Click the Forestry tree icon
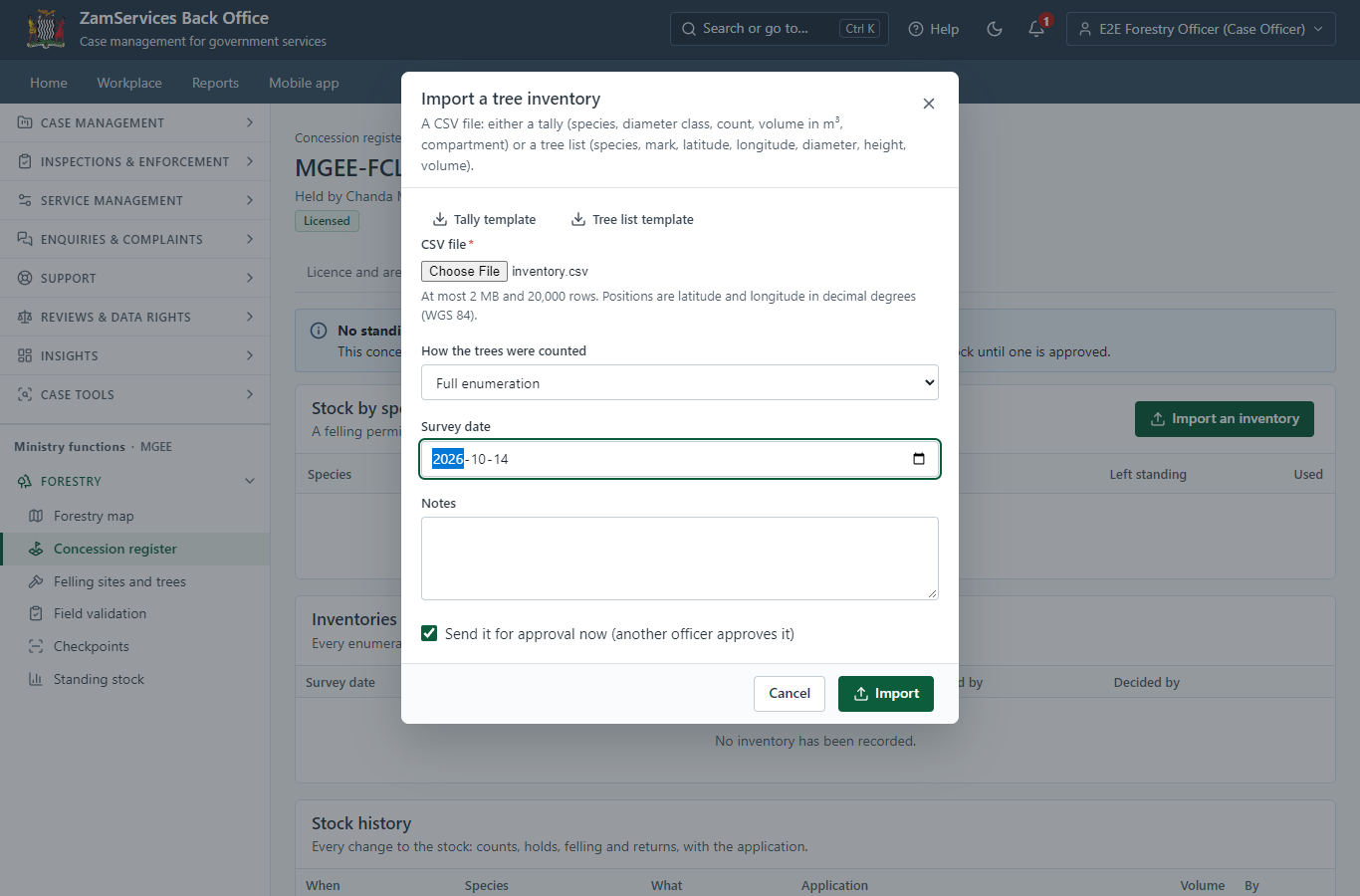 click(x=25, y=481)
